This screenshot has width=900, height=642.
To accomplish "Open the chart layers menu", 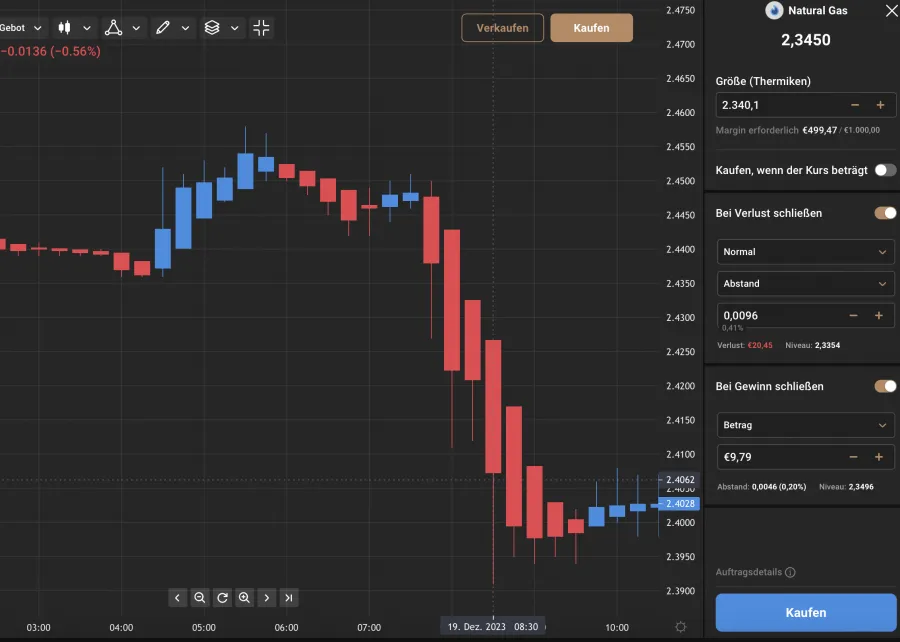I will [221, 28].
